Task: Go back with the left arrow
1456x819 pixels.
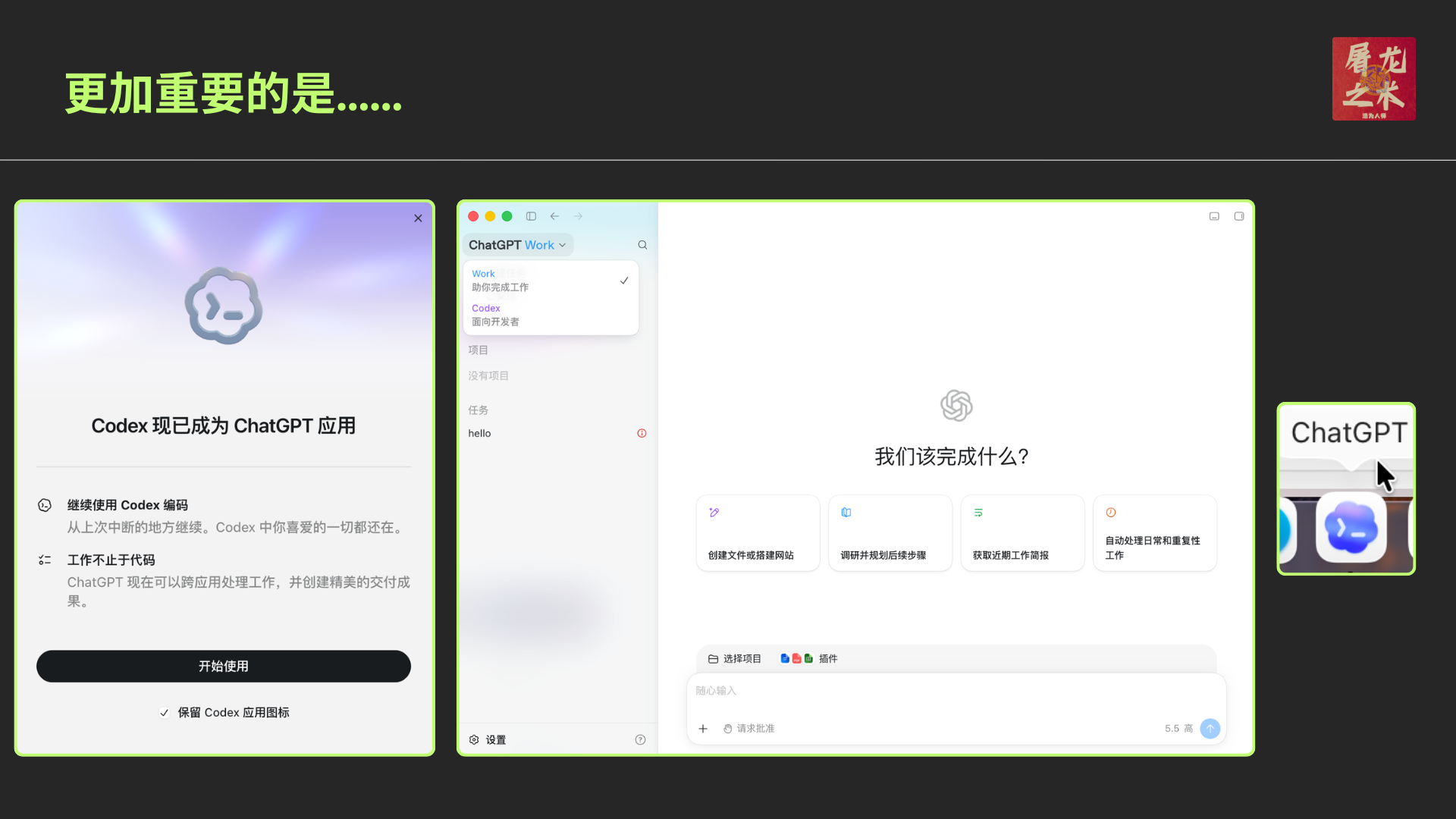Action: coord(554,216)
